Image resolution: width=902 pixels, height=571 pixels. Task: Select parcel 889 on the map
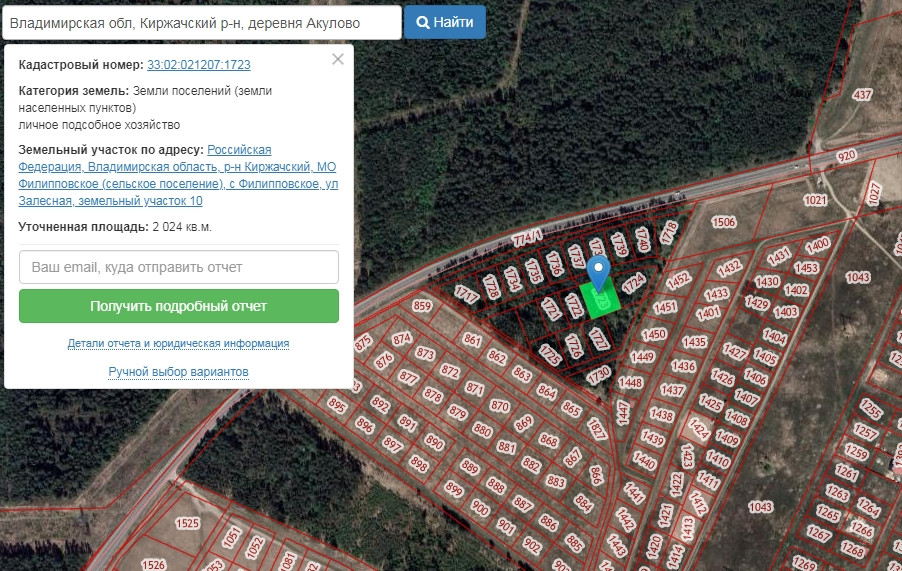470,467
